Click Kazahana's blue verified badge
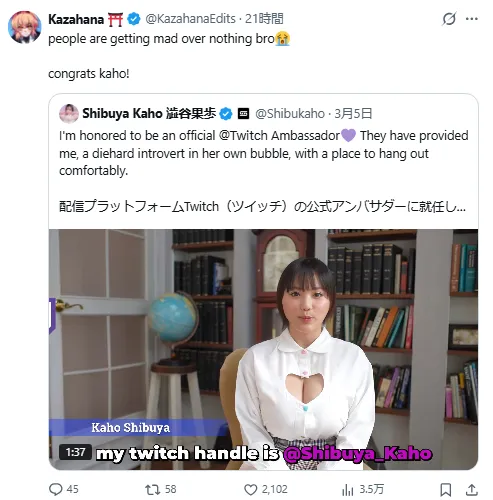493x500 pixels. (134, 19)
